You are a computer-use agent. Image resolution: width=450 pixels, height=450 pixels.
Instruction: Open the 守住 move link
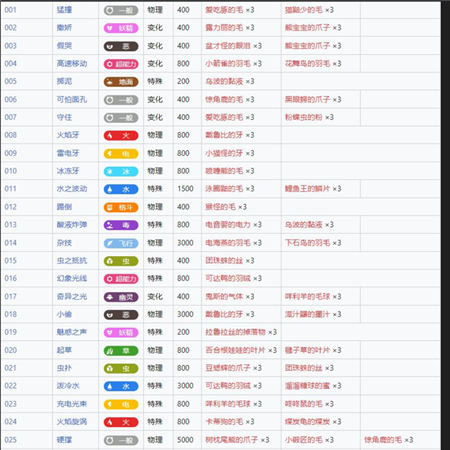pyautogui.click(x=64, y=117)
